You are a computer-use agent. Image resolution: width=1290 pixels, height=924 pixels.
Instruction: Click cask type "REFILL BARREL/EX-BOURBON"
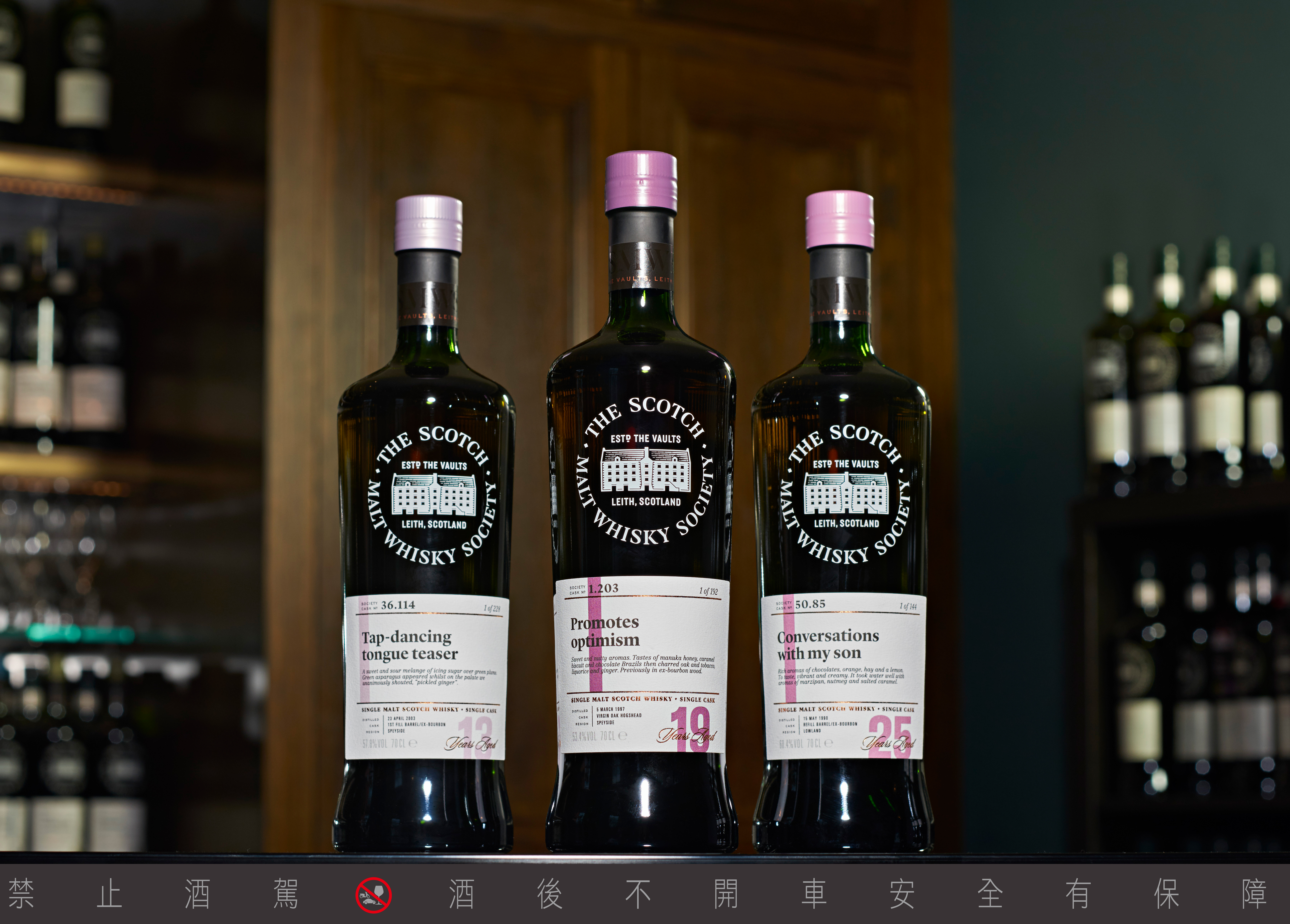point(830,724)
